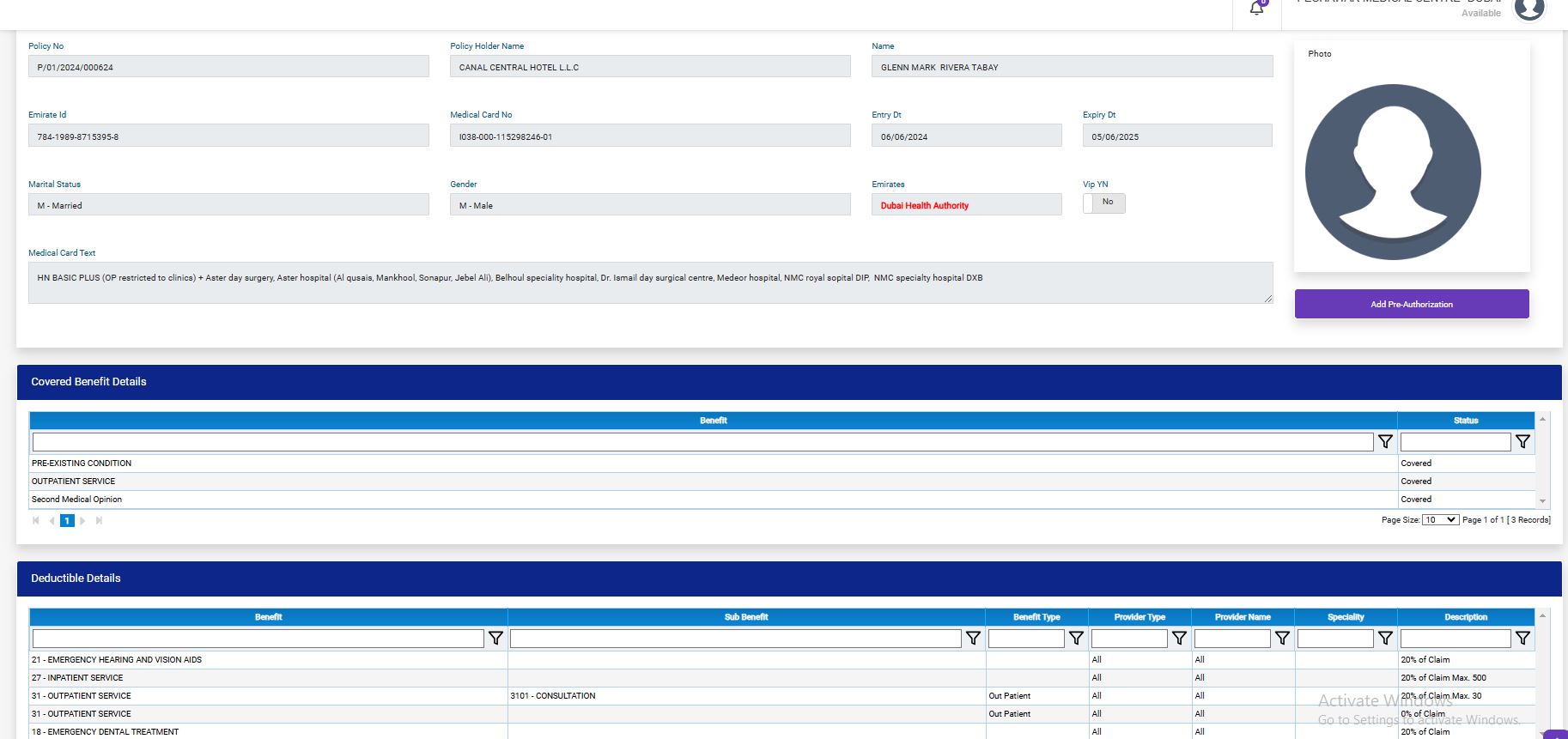The width and height of the screenshot is (1568, 739).
Task: Go to page 1 in pager
Action: (67, 521)
